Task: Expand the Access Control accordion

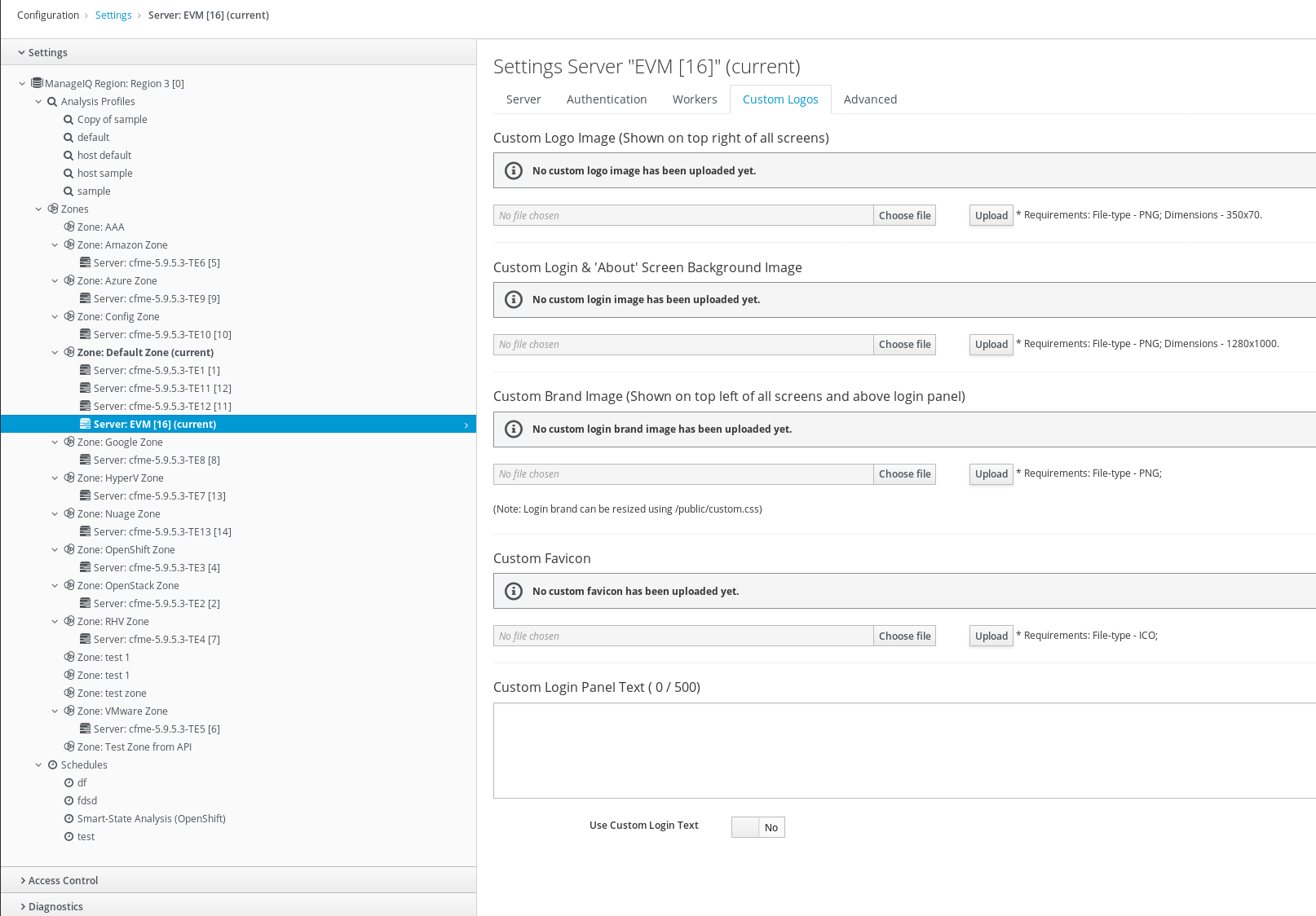Action: coord(238,880)
